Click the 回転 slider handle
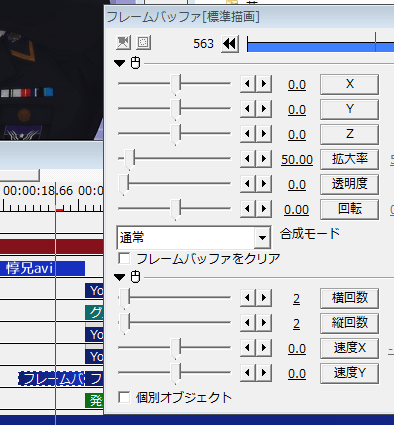The width and height of the screenshot is (394, 425). coord(175,210)
